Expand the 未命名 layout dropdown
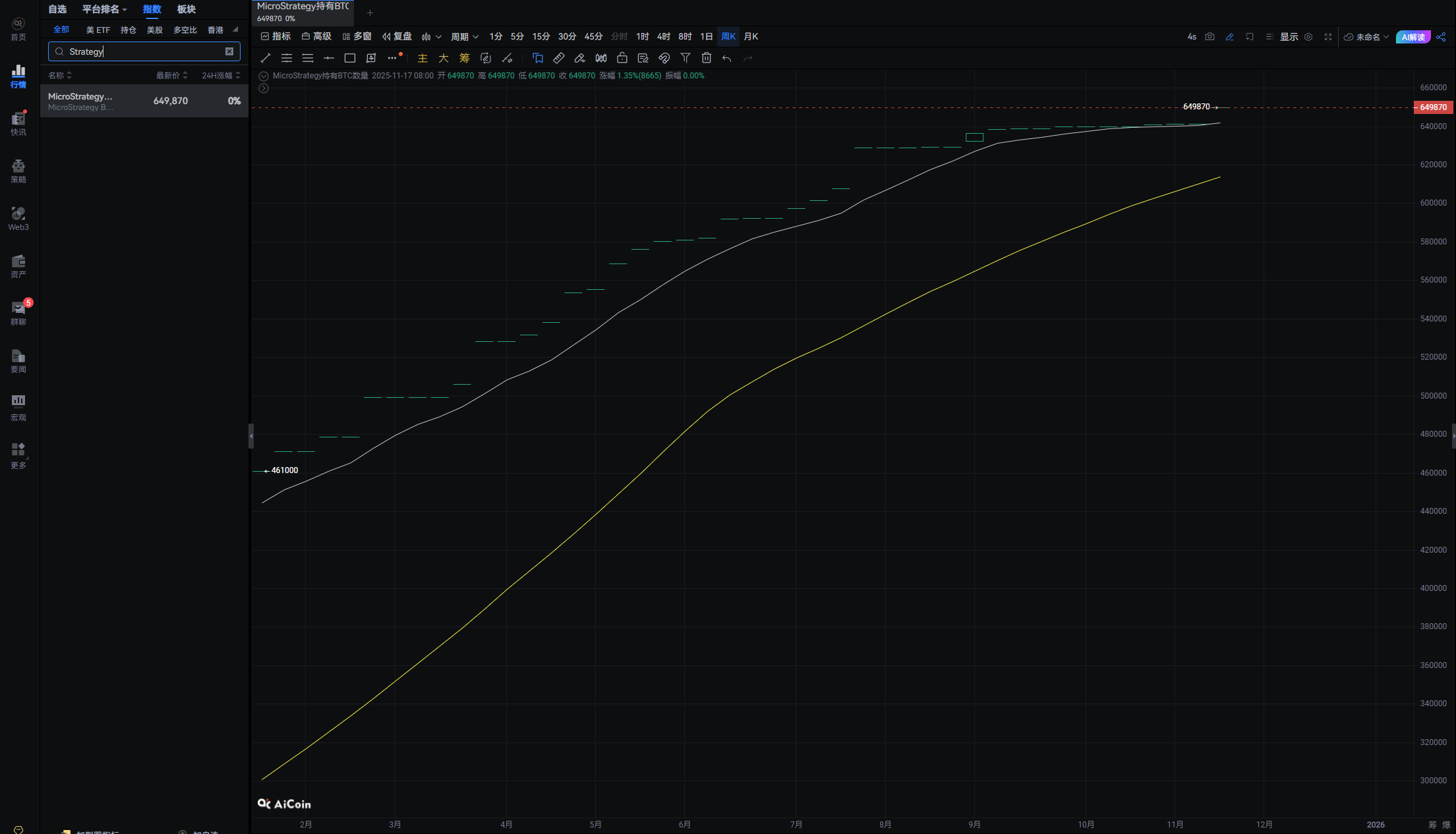 point(1366,37)
